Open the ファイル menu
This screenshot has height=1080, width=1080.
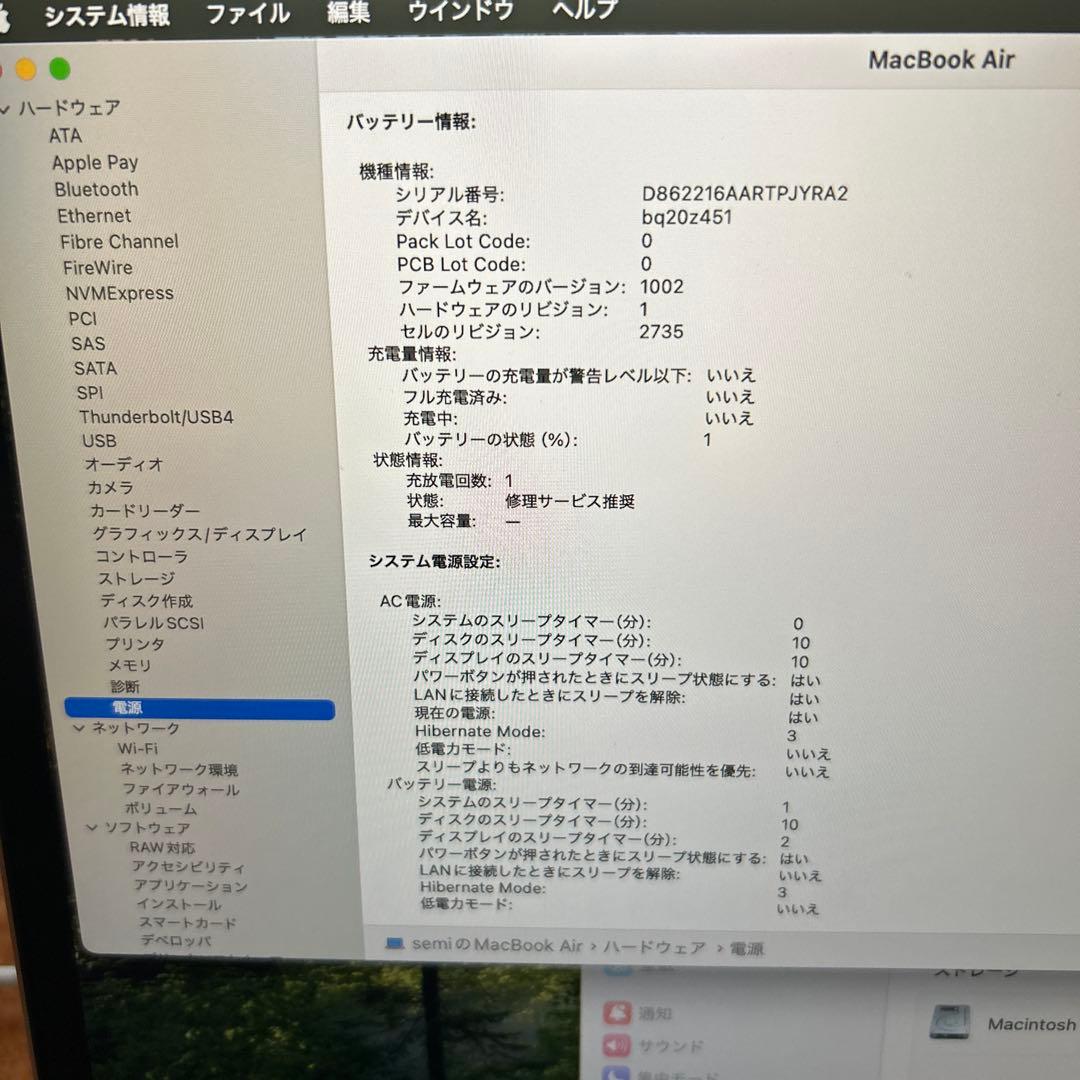(248, 13)
